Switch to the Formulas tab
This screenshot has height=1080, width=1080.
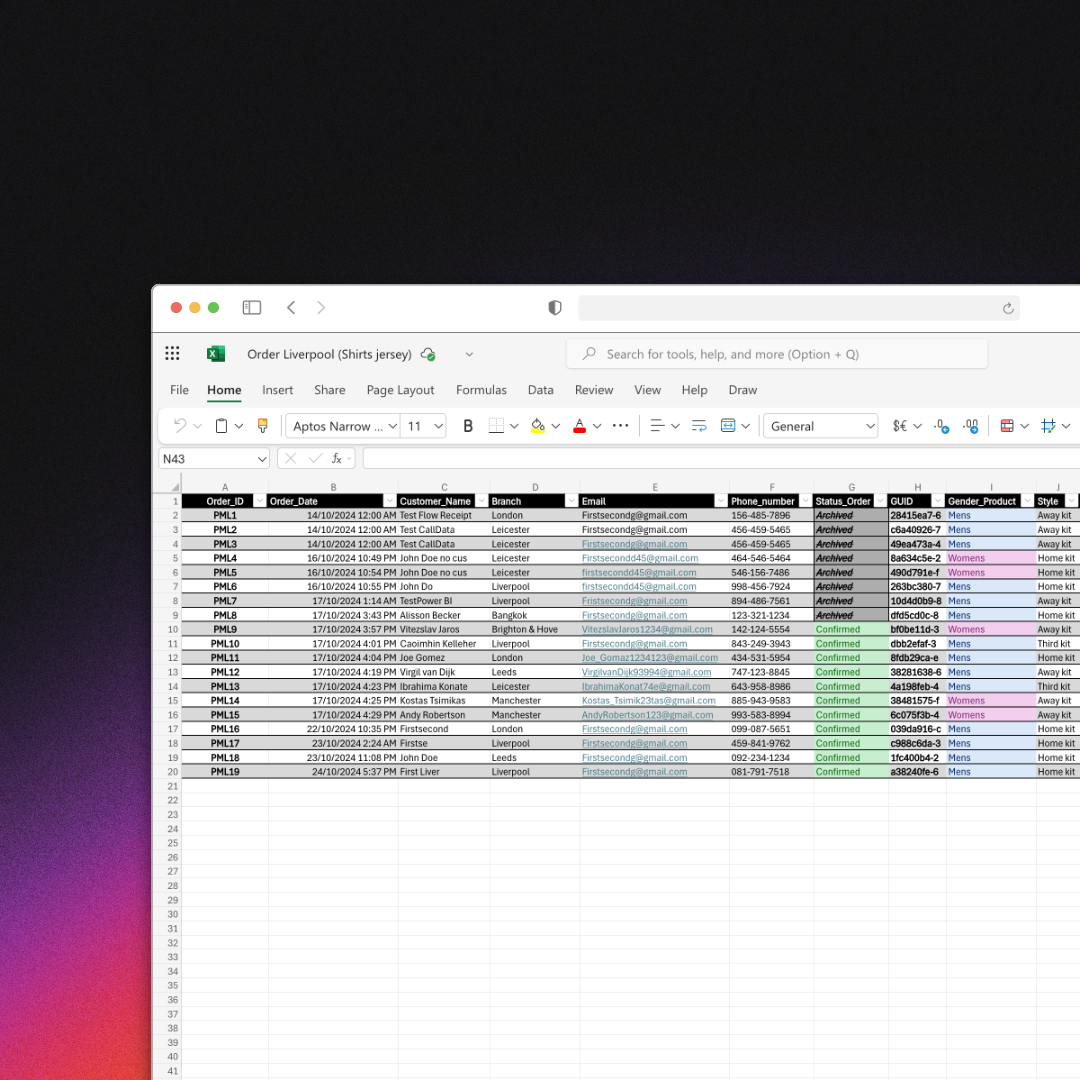[481, 390]
